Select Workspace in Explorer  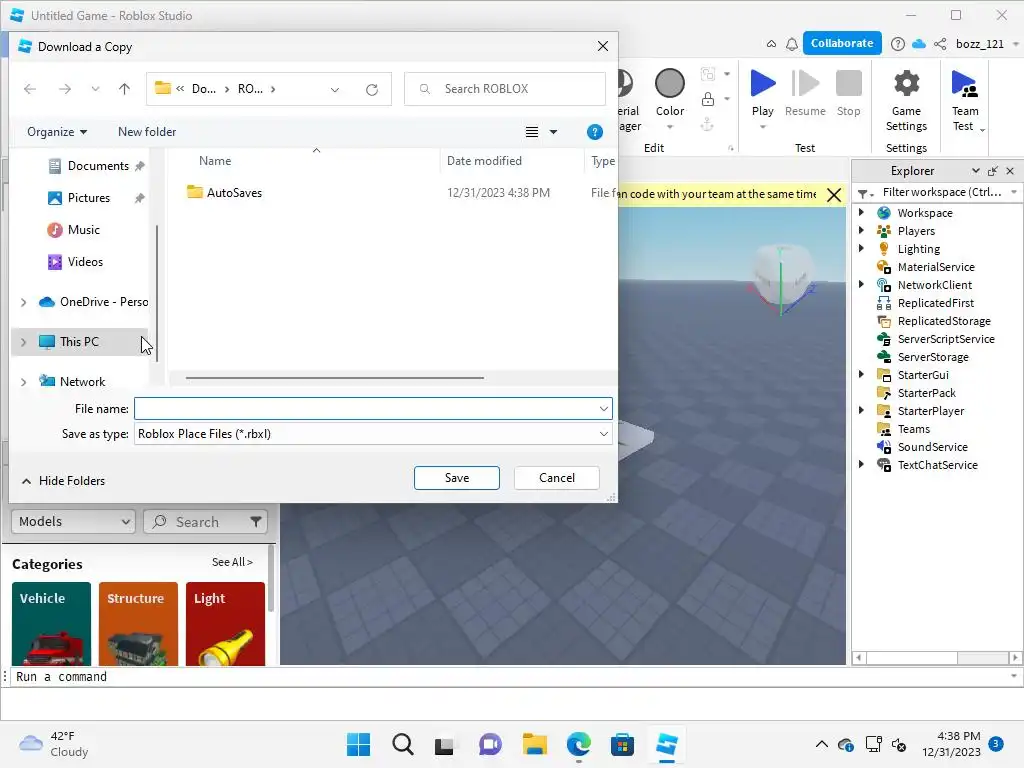(x=924, y=213)
